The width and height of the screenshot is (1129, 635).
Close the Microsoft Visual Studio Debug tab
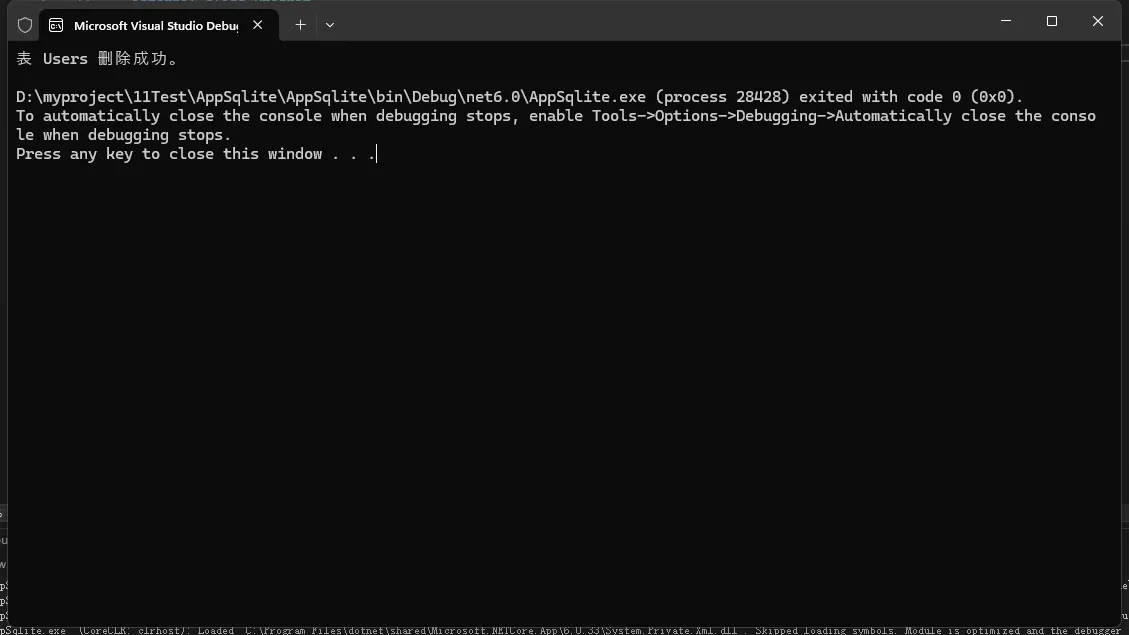258,25
